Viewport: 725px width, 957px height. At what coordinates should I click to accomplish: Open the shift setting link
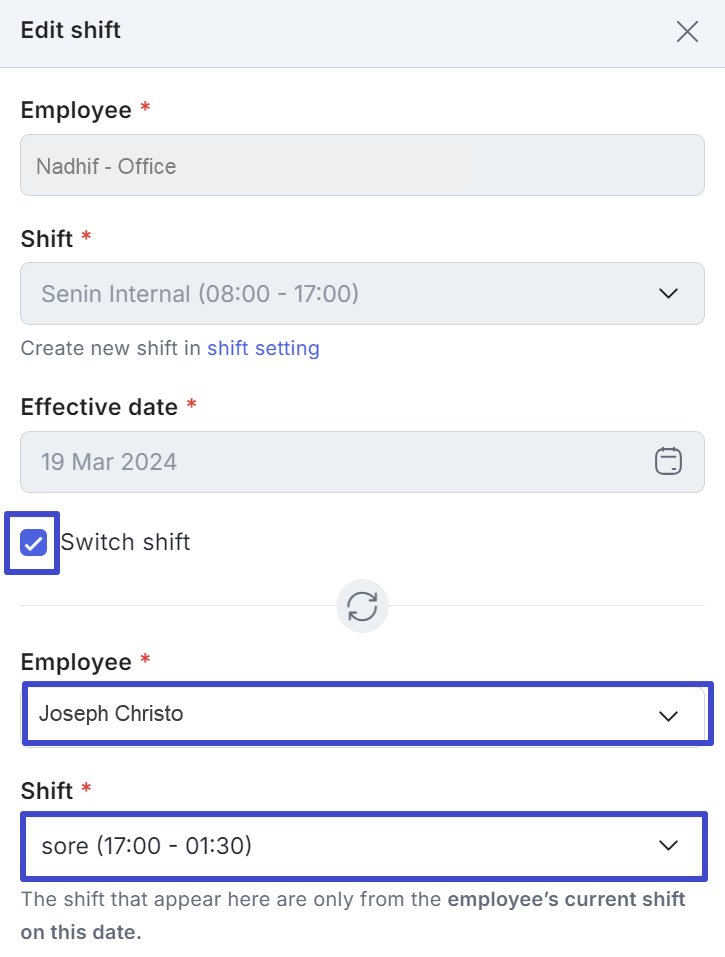pos(263,348)
